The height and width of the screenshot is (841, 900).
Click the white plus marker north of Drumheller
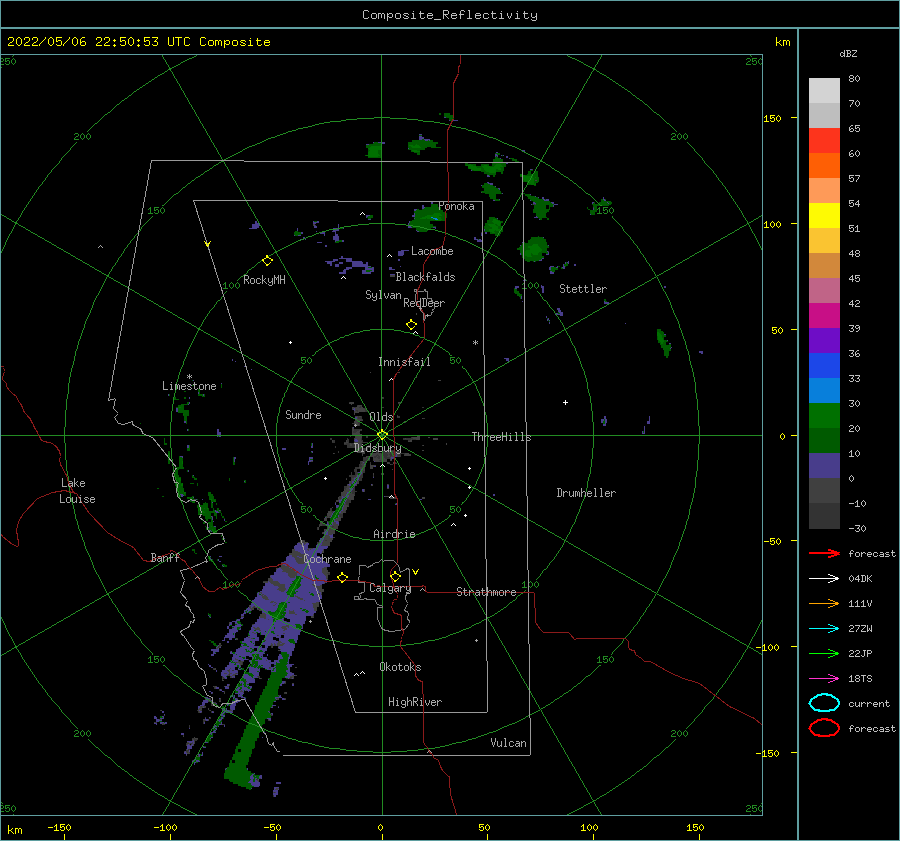click(565, 402)
